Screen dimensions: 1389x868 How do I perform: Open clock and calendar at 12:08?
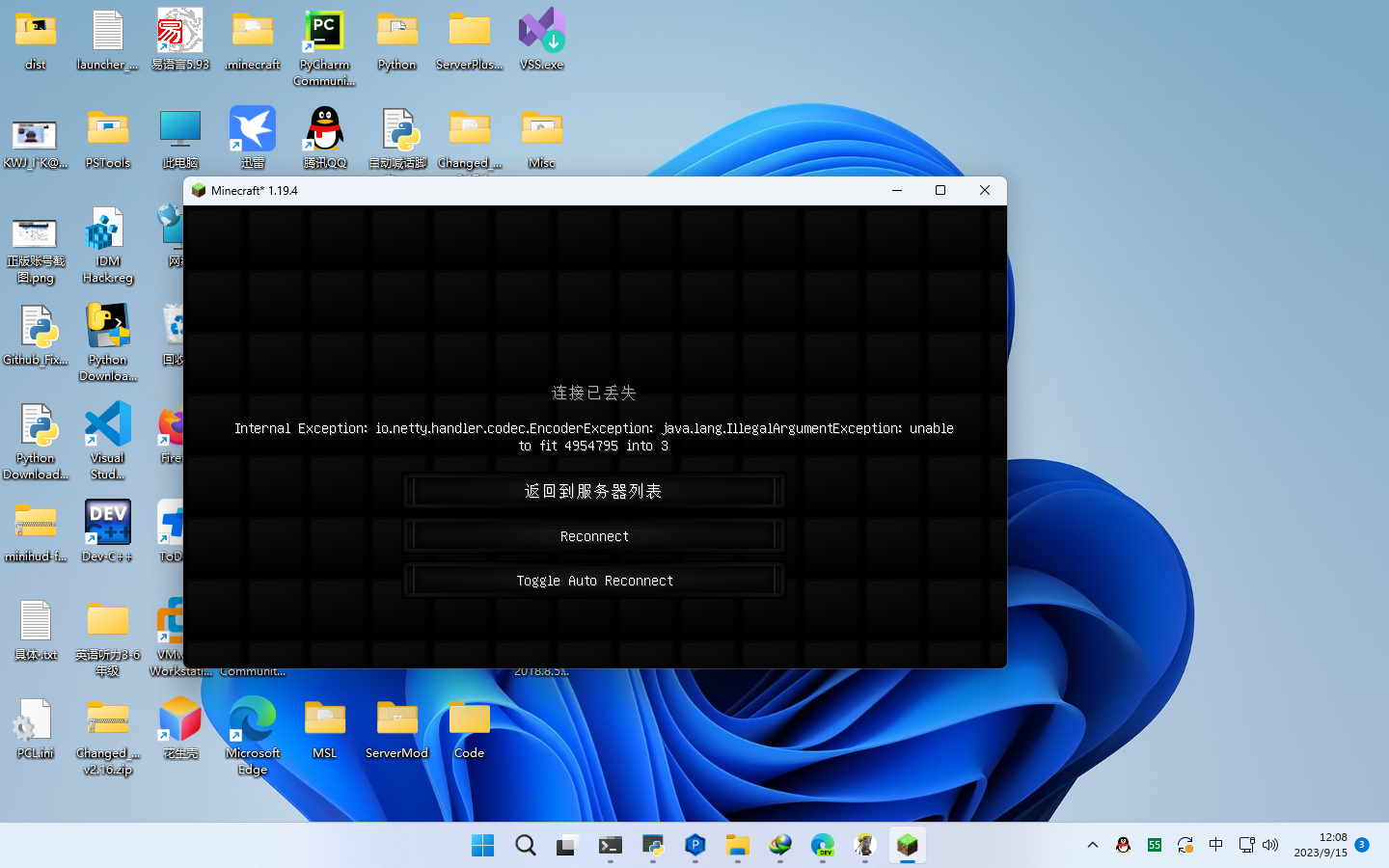click(1321, 845)
